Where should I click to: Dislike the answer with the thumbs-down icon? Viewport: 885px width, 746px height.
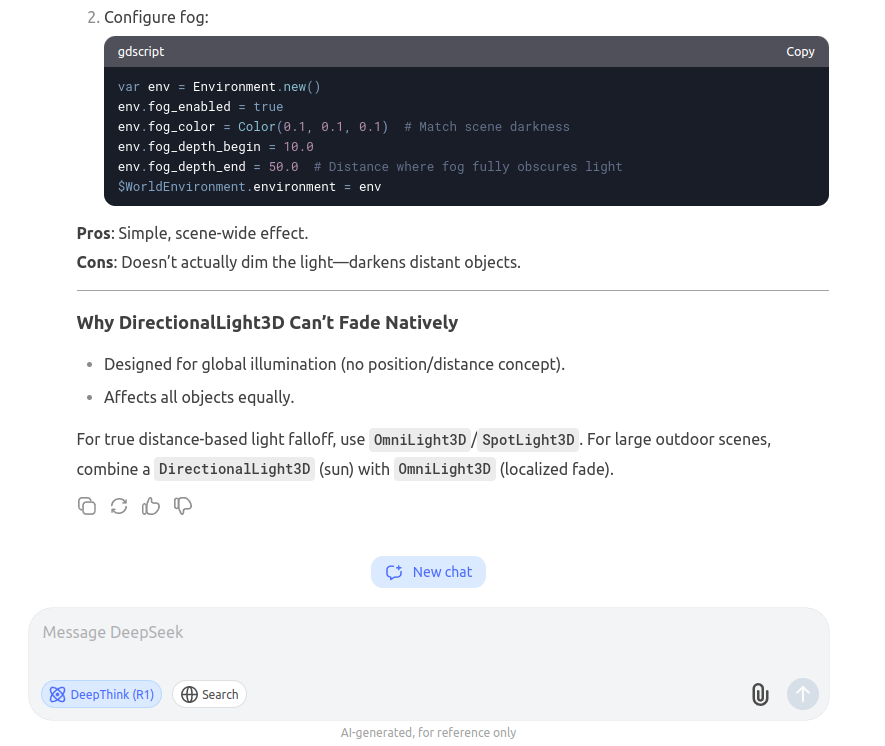[x=183, y=506]
